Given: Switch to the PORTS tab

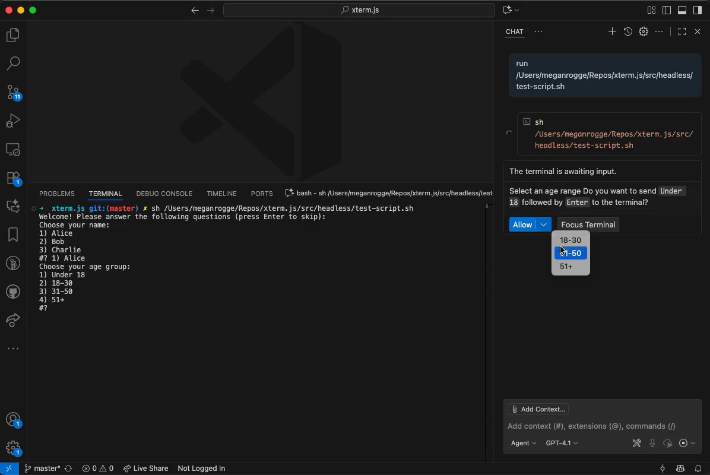Looking at the screenshot, I should pyautogui.click(x=262, y=193).
